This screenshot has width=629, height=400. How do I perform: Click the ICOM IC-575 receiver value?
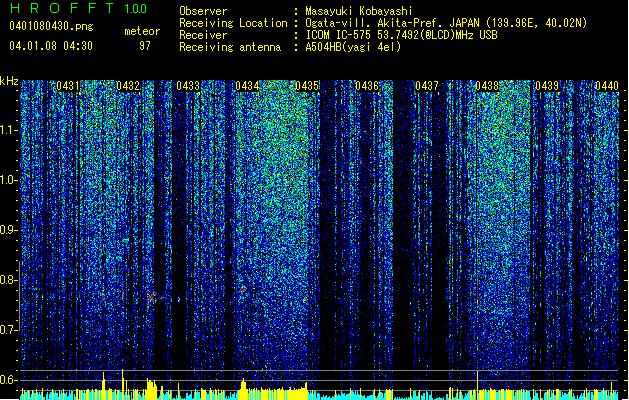401,35
